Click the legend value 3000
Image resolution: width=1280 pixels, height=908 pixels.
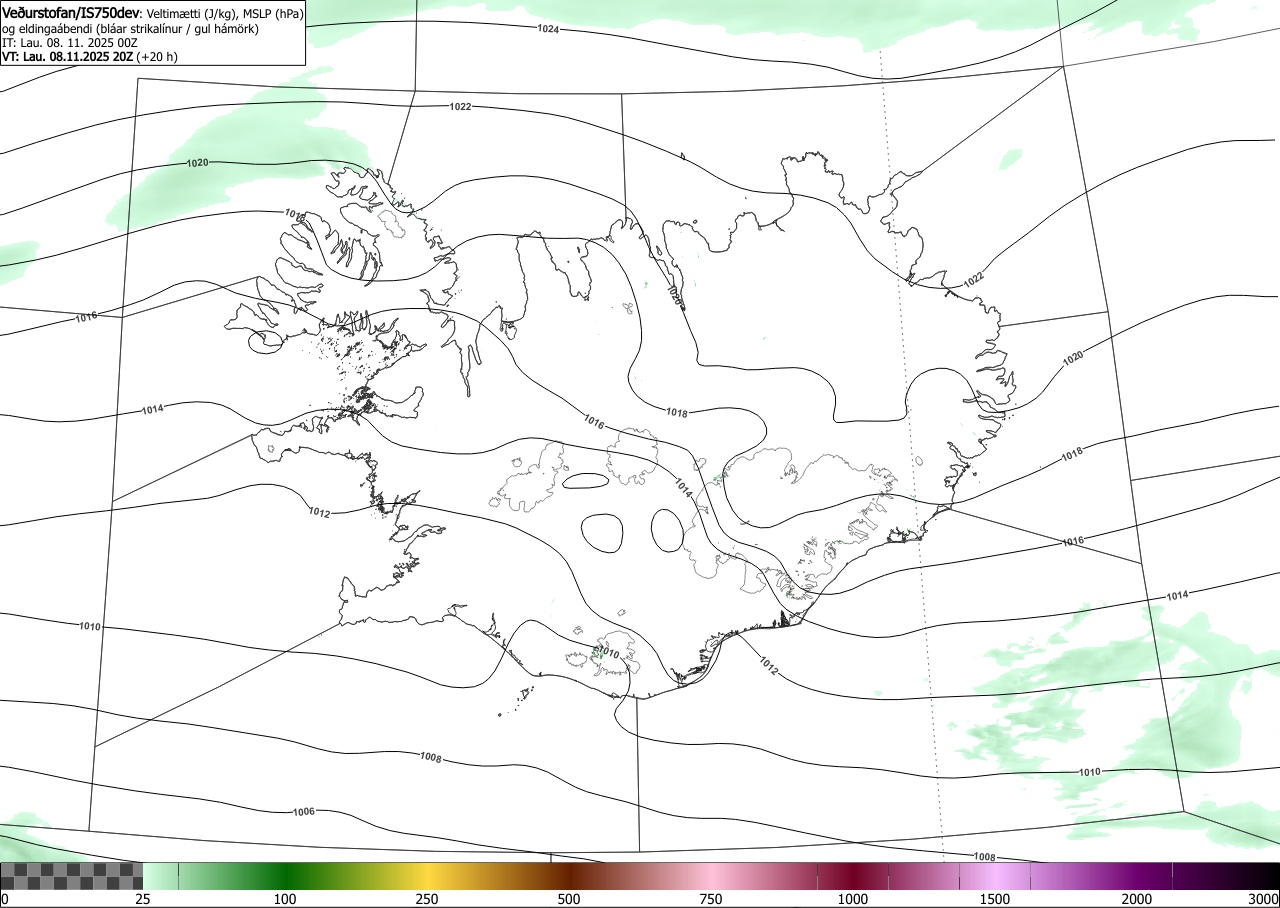click(1264, 899)
